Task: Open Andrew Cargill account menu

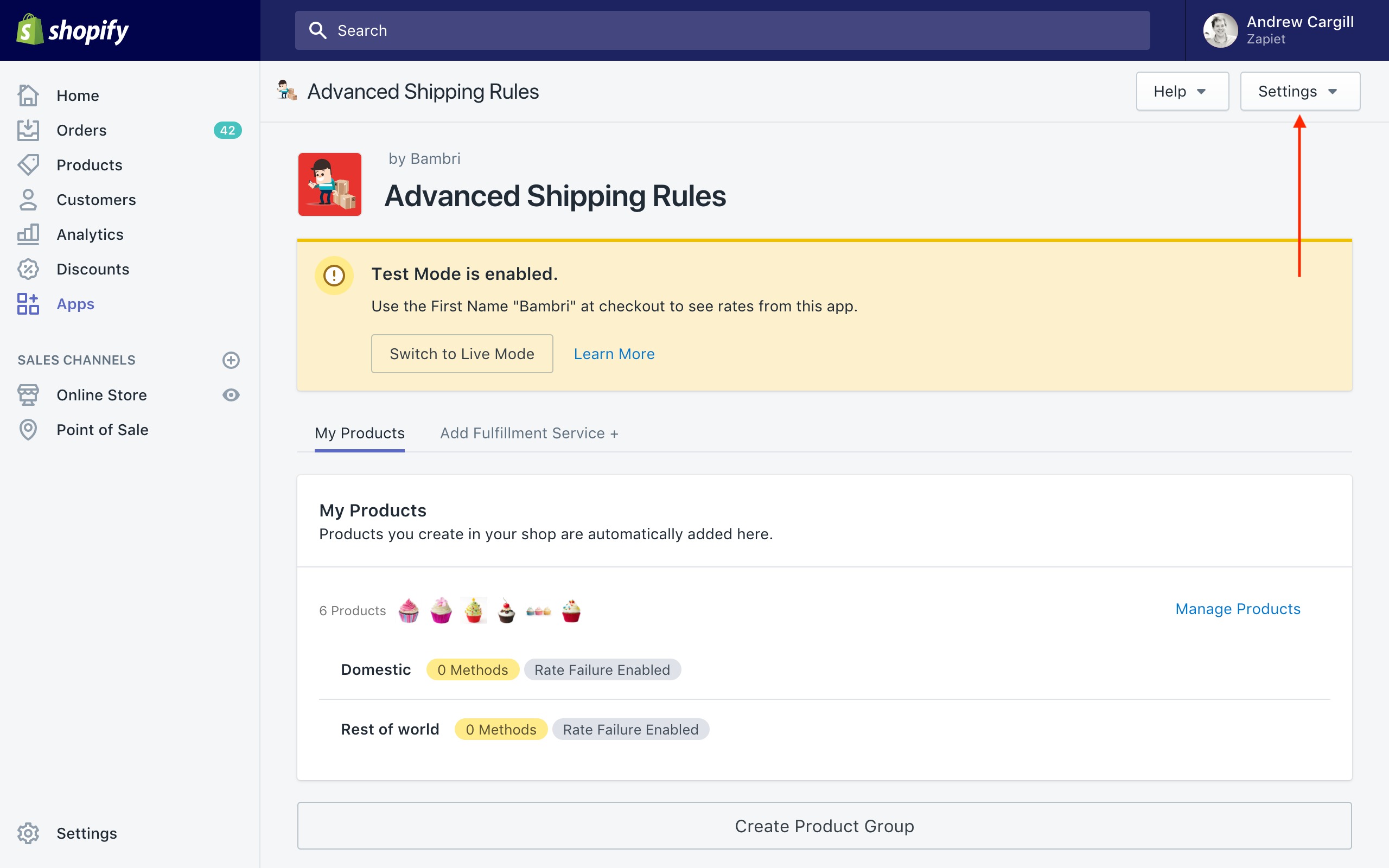Action: 1286,30
